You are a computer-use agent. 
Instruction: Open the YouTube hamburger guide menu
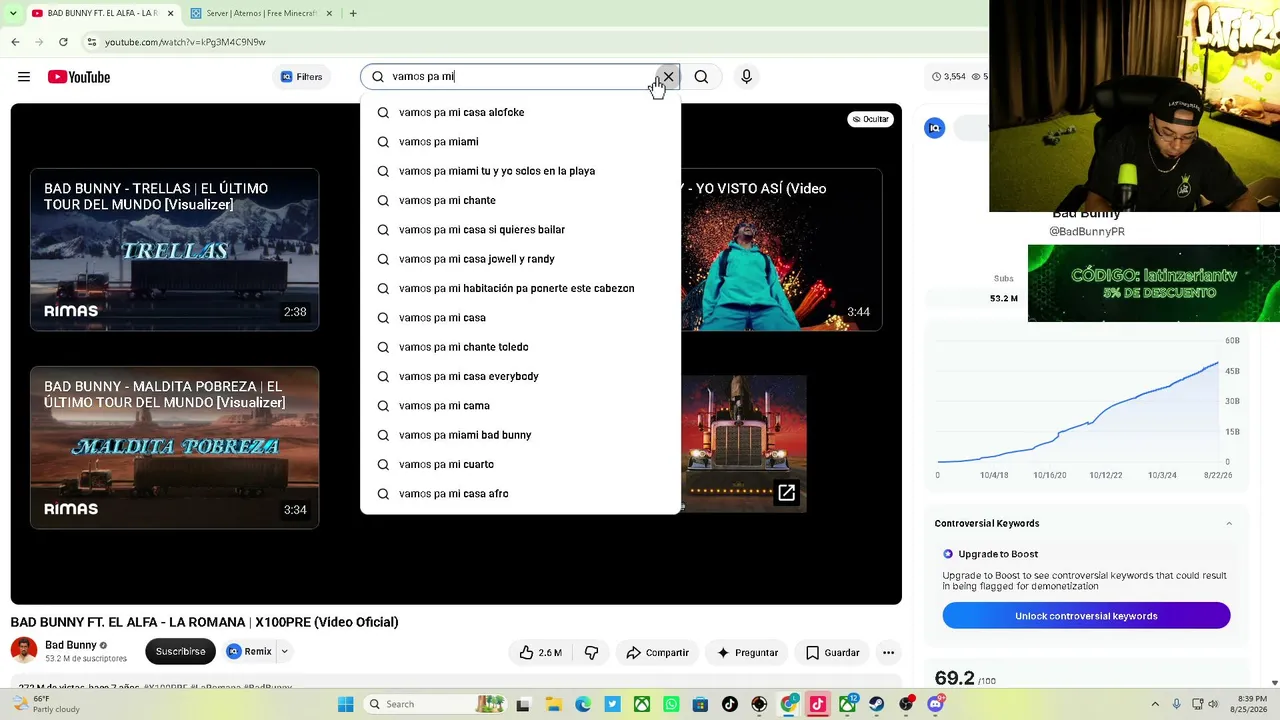coord(24,77)
